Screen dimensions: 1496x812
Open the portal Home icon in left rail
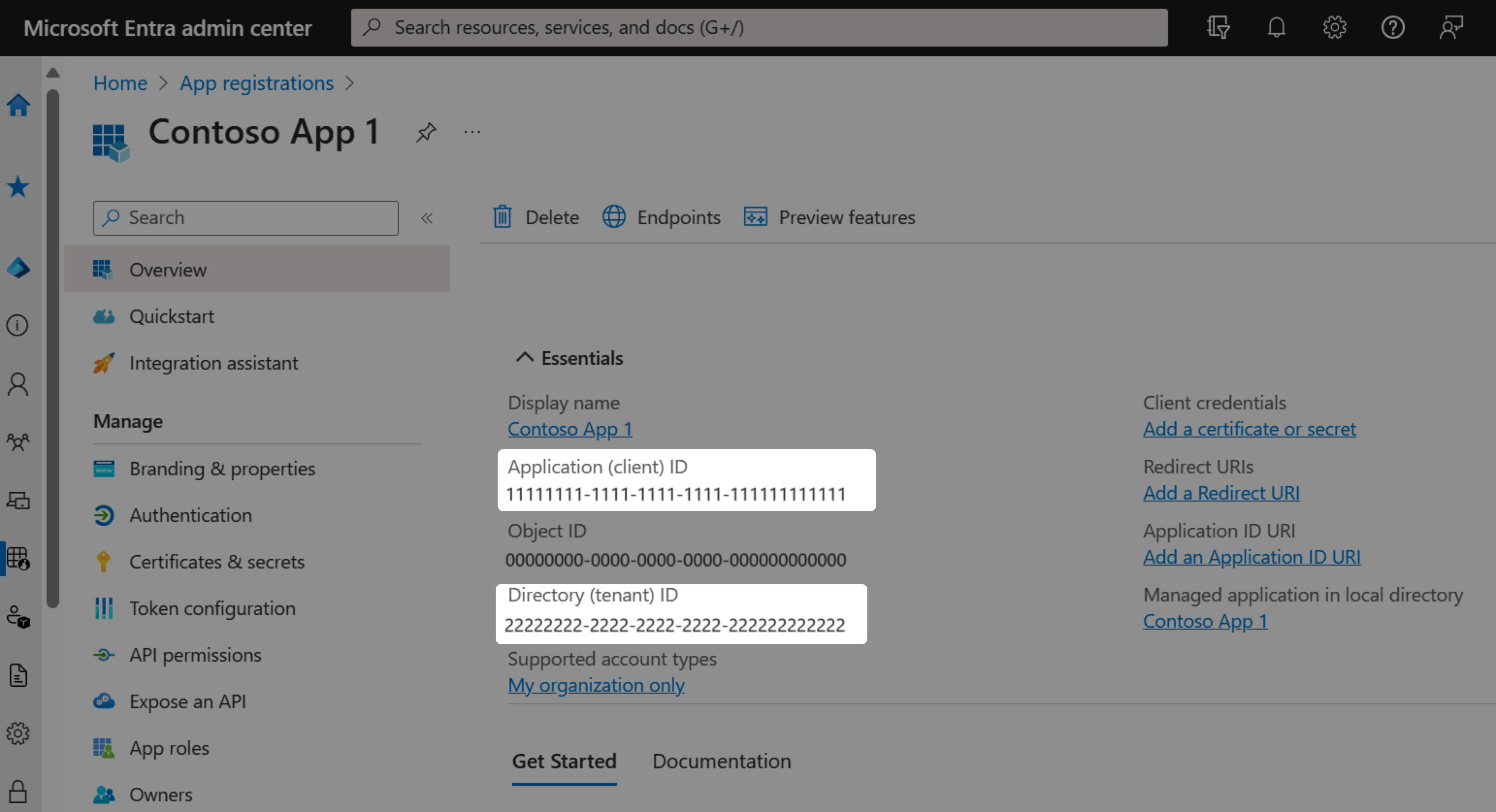pyautogui.click(x=18, y=105)
